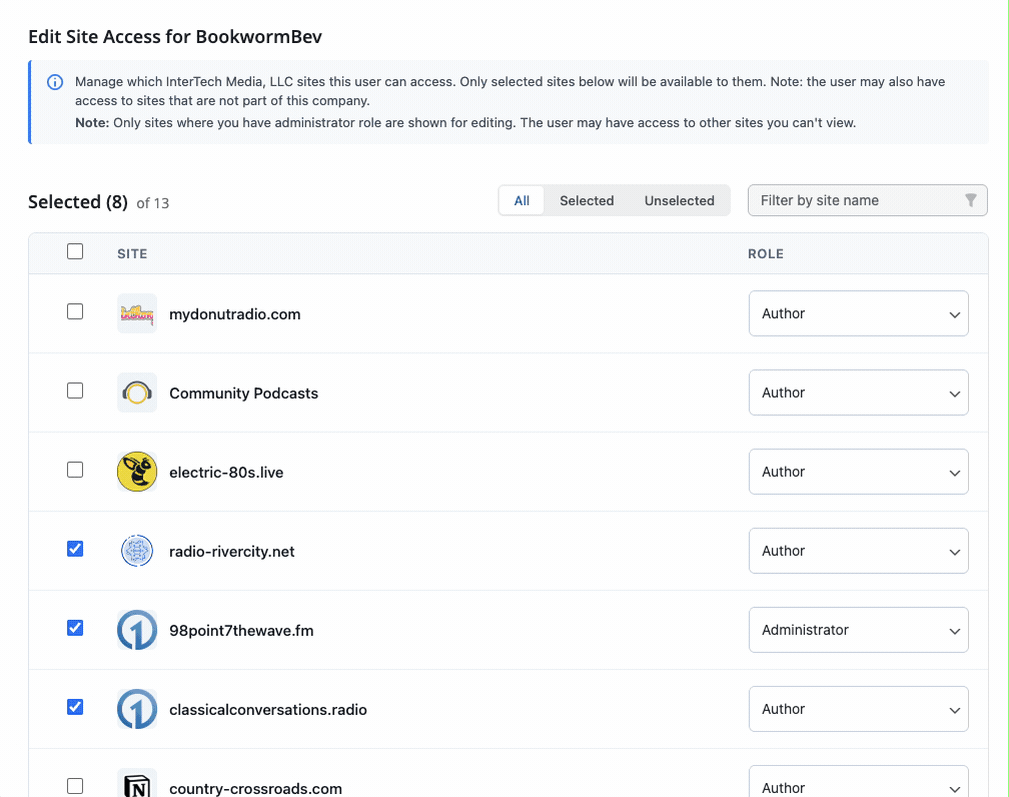The height and width of the screenshot is (797, 1009).
Task: Show the All sites tab
Action: coord(522,201)
